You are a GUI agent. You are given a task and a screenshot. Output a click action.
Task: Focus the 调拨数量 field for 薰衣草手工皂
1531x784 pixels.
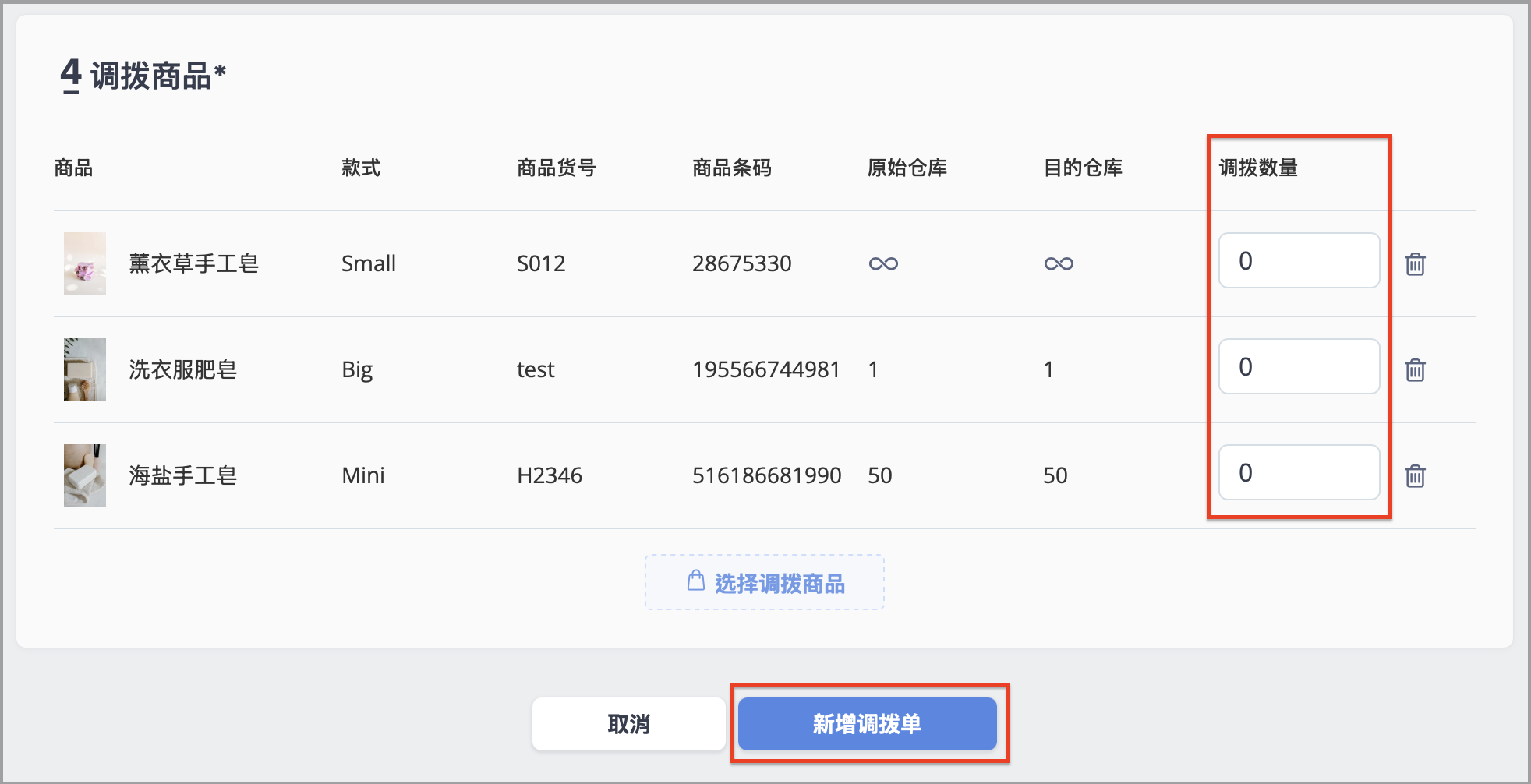pos(1299,260)
